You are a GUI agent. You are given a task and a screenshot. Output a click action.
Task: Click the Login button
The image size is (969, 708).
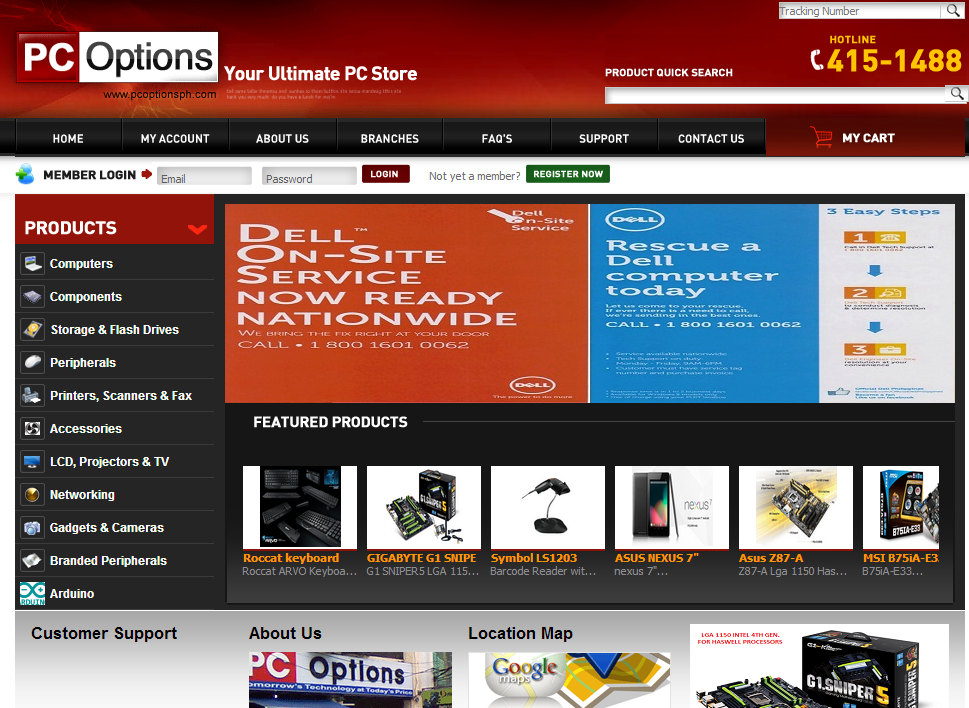[386, 174]
